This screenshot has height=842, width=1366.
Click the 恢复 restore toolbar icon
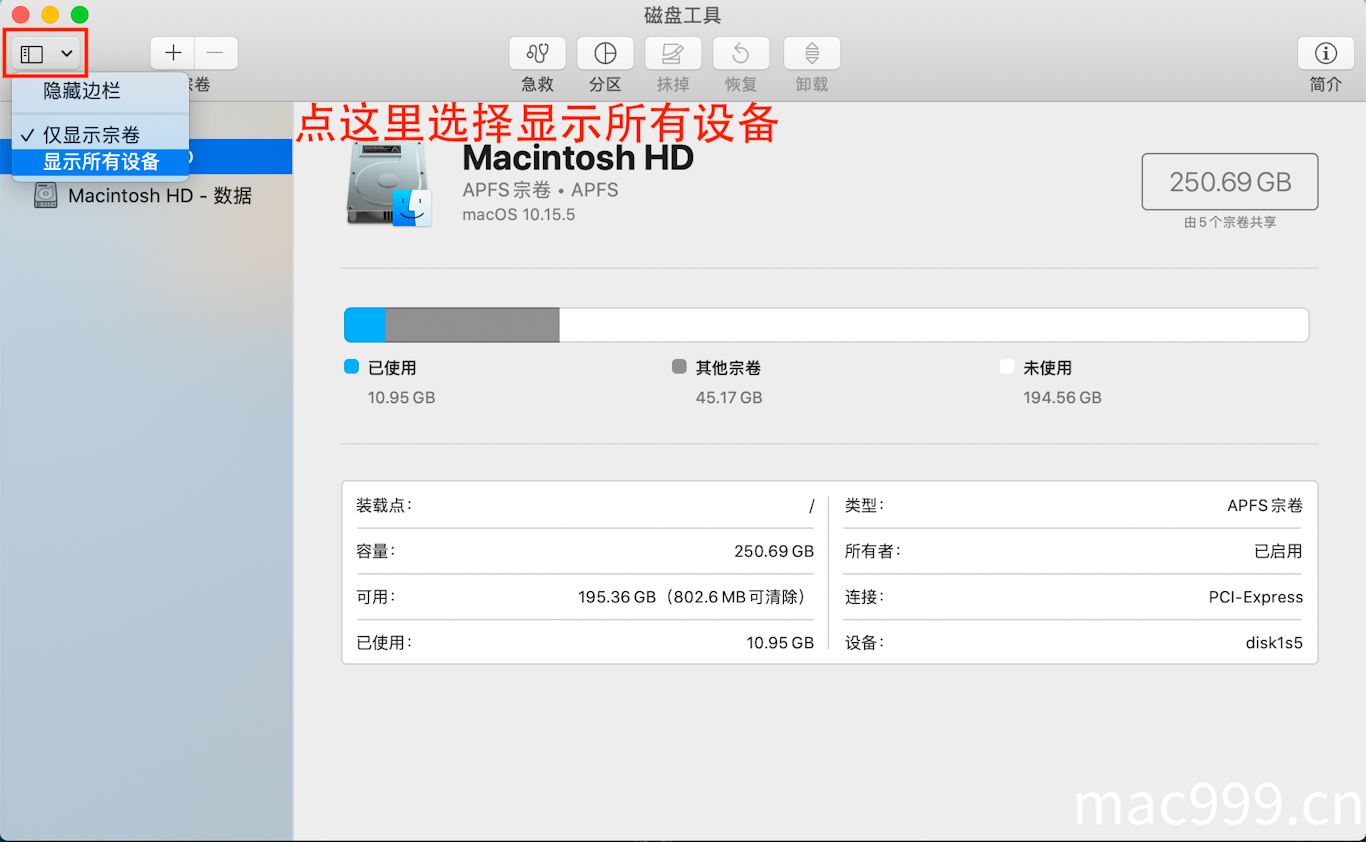pos(741,53)
